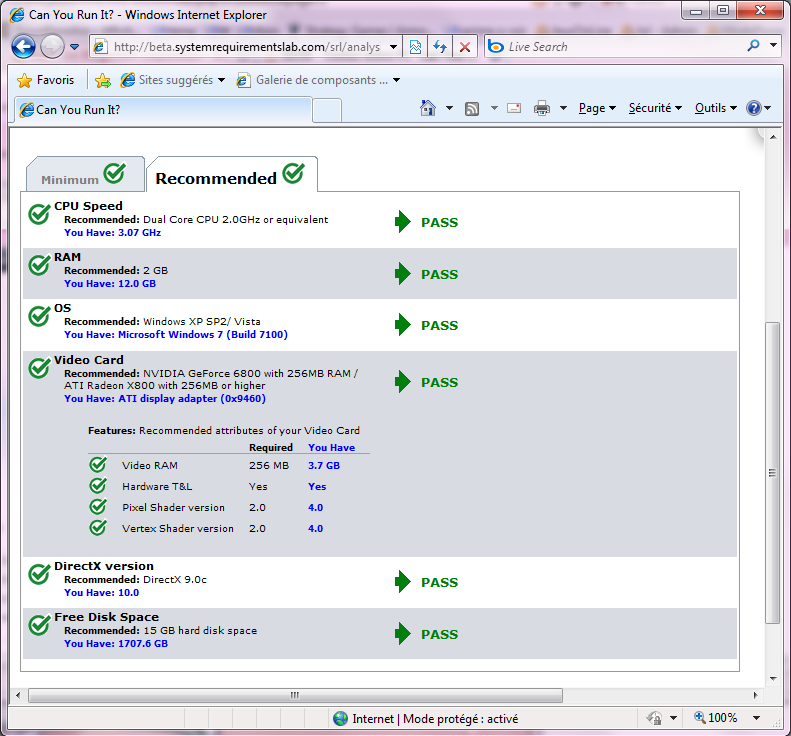Click 'You Have: 10.0' DirectX value
Image resolution: width=791 pixels, height=736 pixels.
101,593
